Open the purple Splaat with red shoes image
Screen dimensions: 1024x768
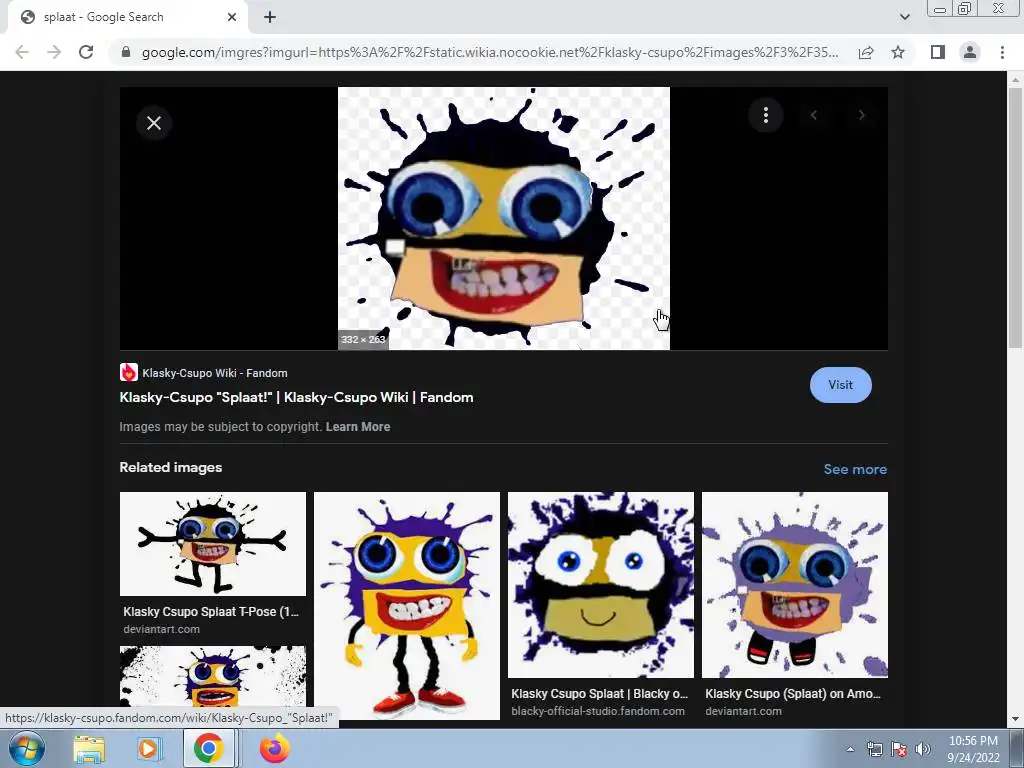(407, 605)
